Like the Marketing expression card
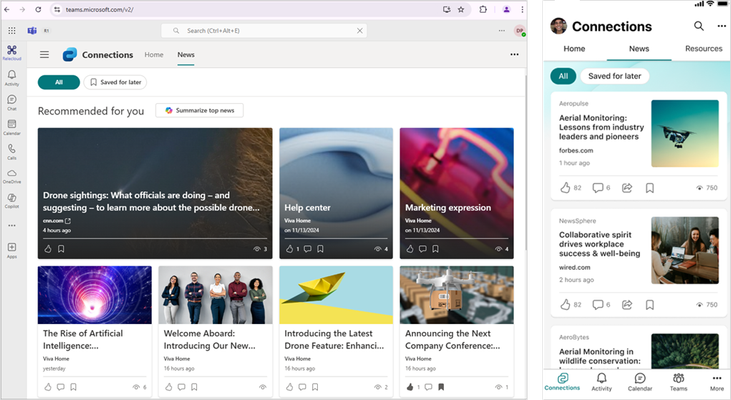The image size is (731, 400). point(410,249)
